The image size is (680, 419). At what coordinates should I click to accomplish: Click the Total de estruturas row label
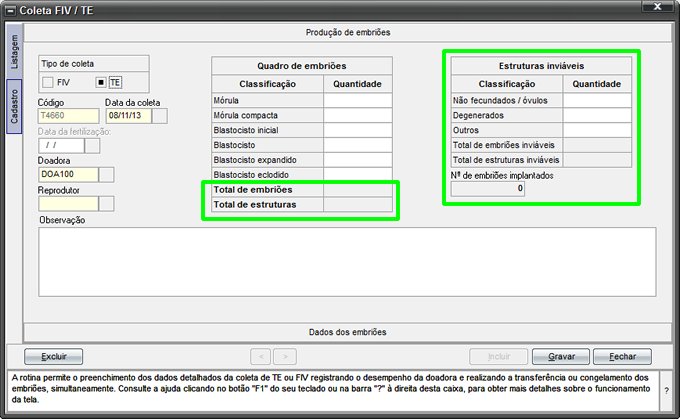coord(255,205)
